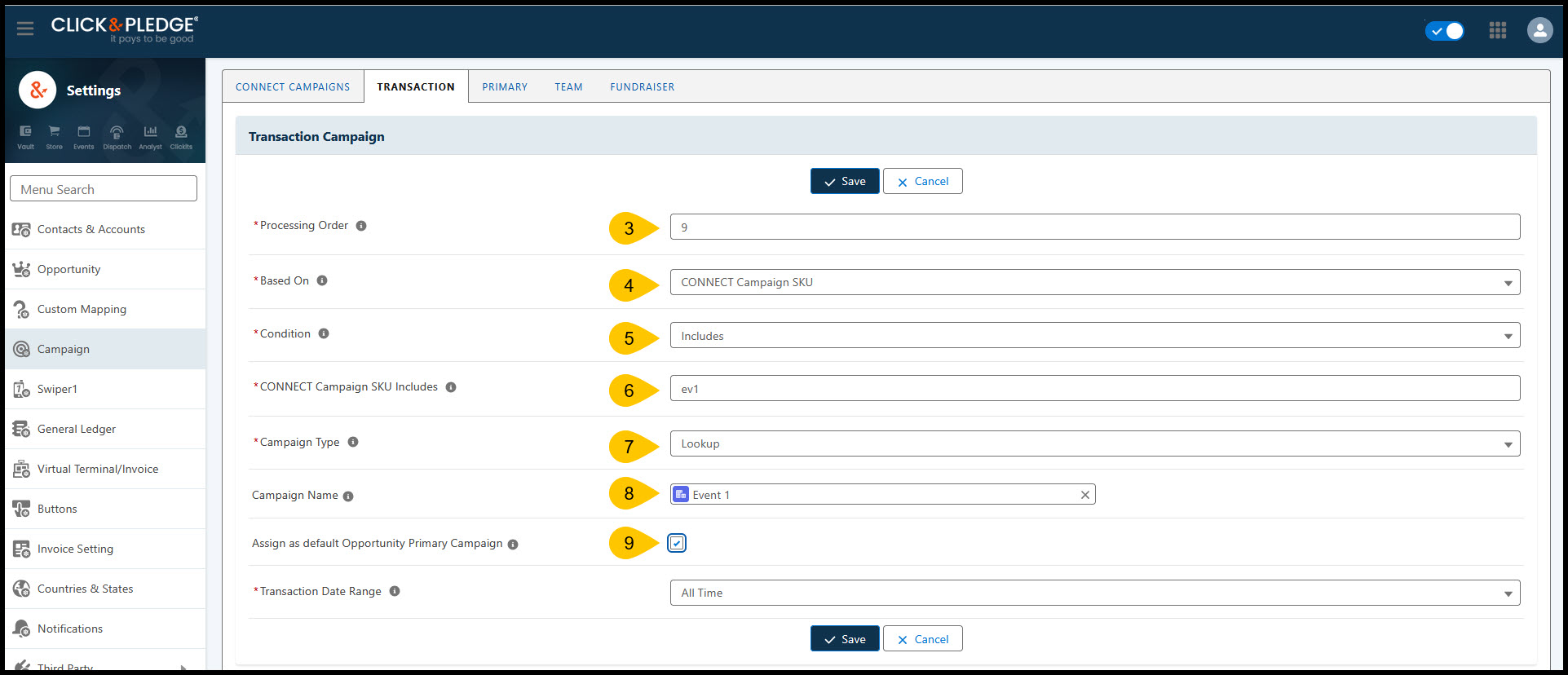Click the Settings ampersand logo
1568x675 pixels.
tap(38, 90)
